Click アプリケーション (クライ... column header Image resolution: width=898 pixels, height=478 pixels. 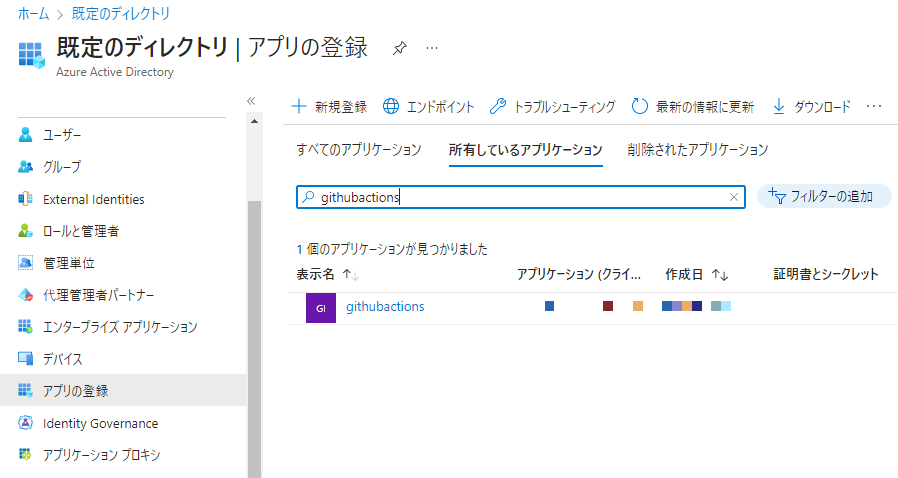point(579,274)
